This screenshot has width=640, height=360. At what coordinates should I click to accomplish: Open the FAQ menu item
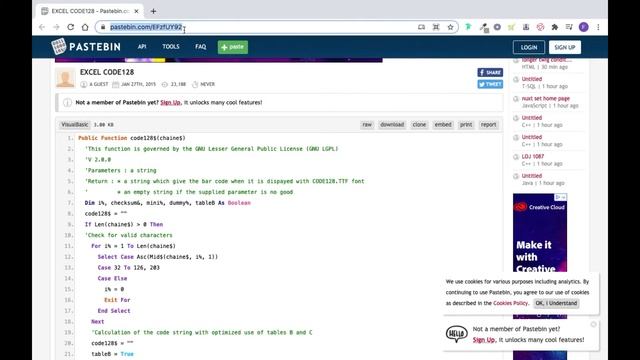tap(200, 47)
